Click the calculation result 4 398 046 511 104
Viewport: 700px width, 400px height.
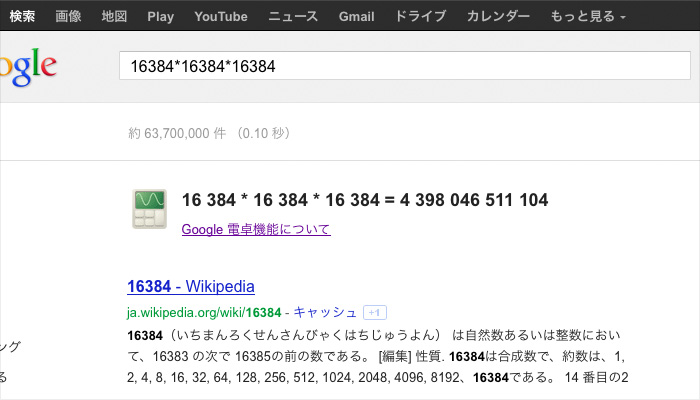[474, 200]
